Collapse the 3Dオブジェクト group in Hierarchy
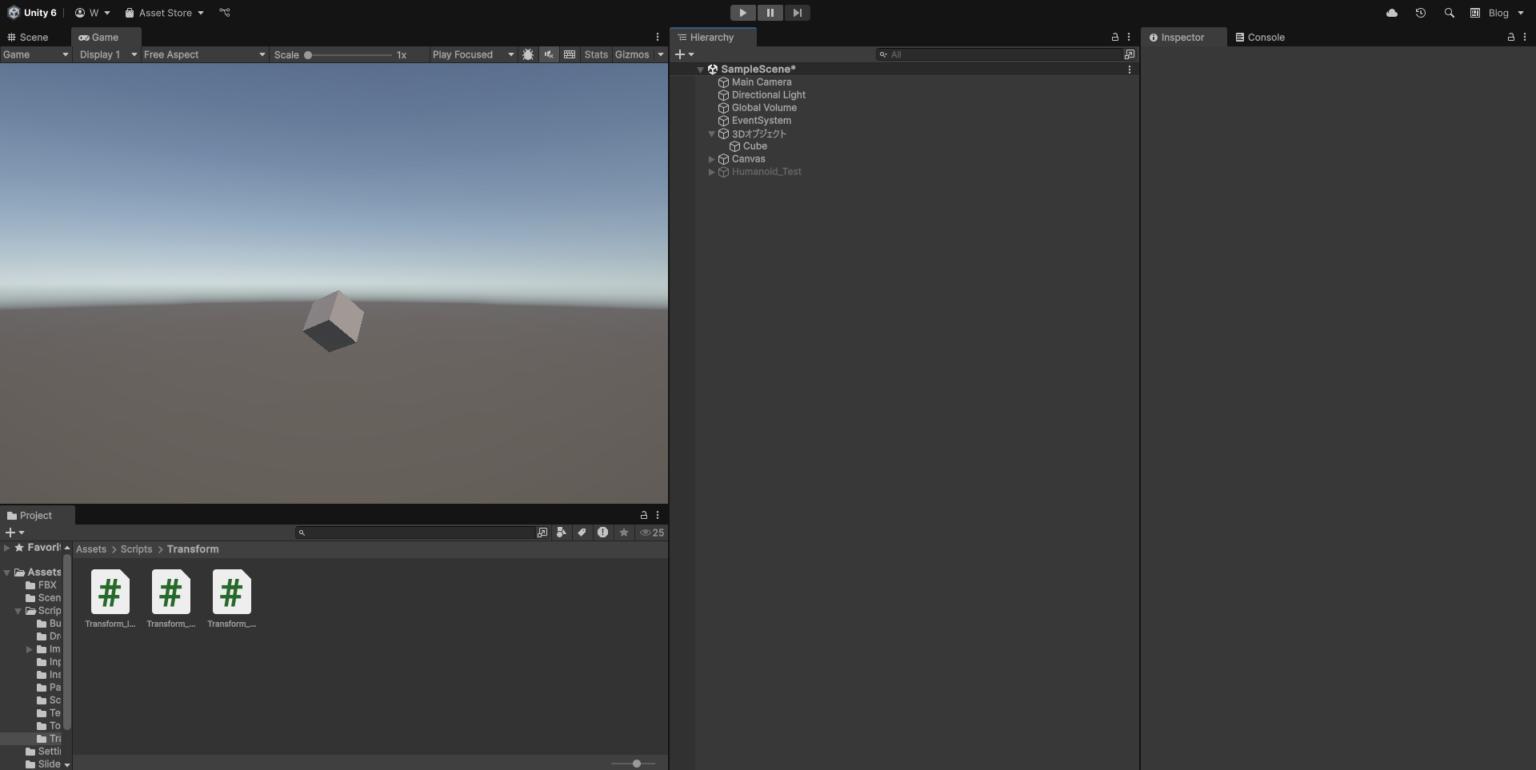 coord(711,133)
